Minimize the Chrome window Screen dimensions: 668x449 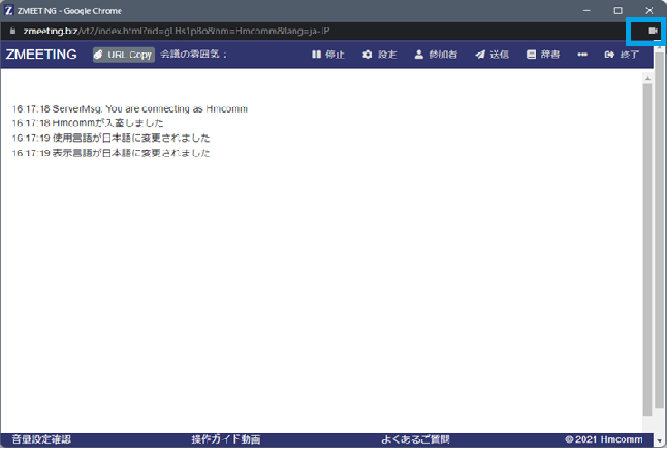coord(587,10)
